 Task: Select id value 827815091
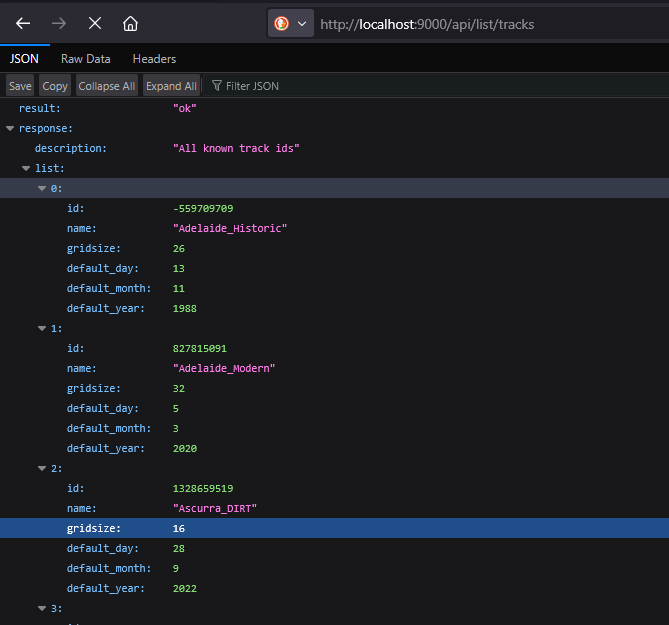pyautogui.click(x=200, y=349)
